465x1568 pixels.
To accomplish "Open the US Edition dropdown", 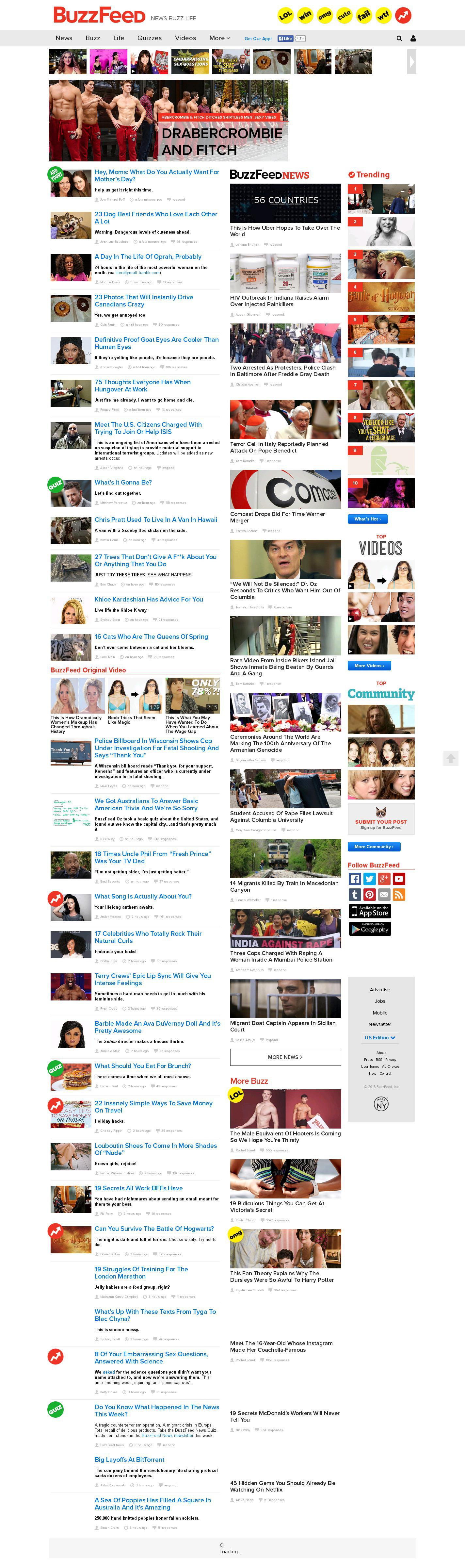I will [x=380, y=1038].
